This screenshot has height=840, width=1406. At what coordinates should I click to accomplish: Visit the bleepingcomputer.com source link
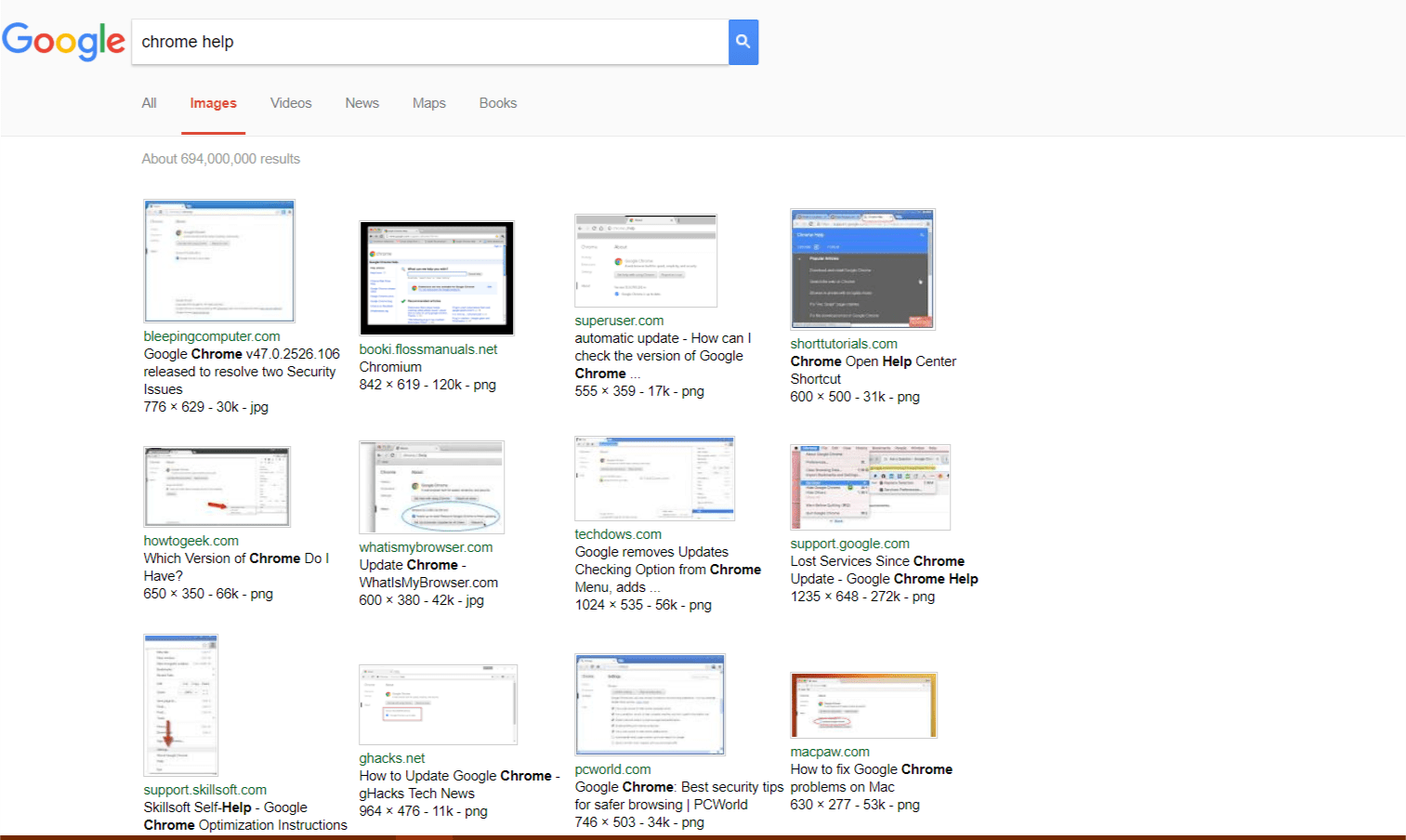212,336
